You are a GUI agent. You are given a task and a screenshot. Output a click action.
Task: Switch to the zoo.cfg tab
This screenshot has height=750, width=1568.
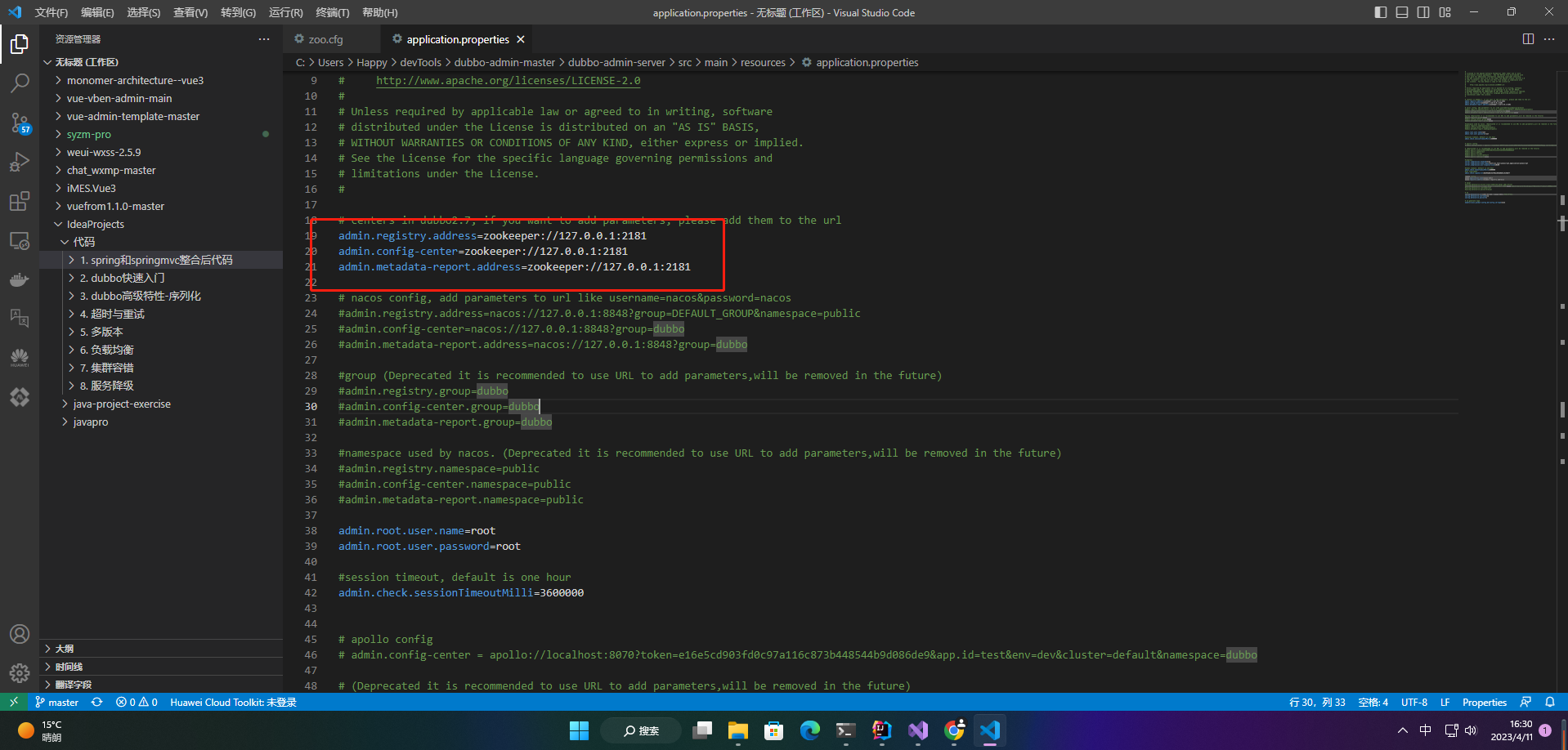point(325,39)
